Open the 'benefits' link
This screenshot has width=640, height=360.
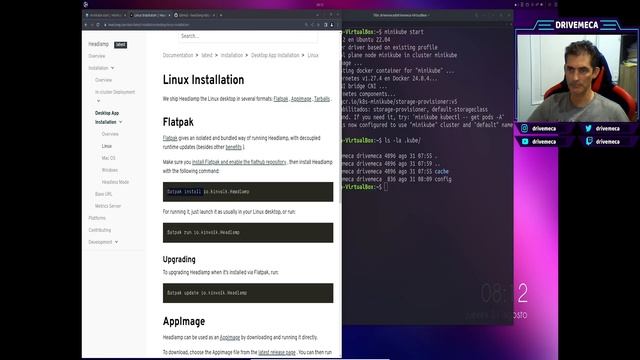[x=233, y=147]
